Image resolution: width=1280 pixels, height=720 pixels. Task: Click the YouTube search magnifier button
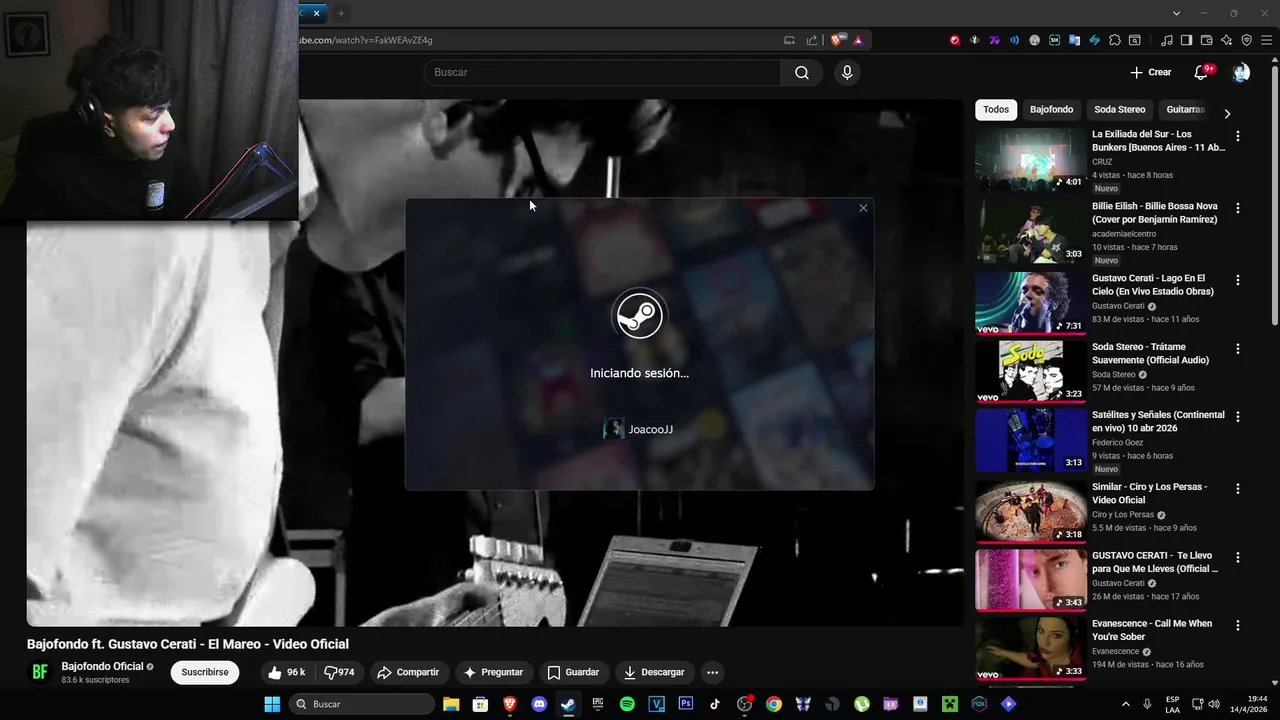tap(802, 72)
